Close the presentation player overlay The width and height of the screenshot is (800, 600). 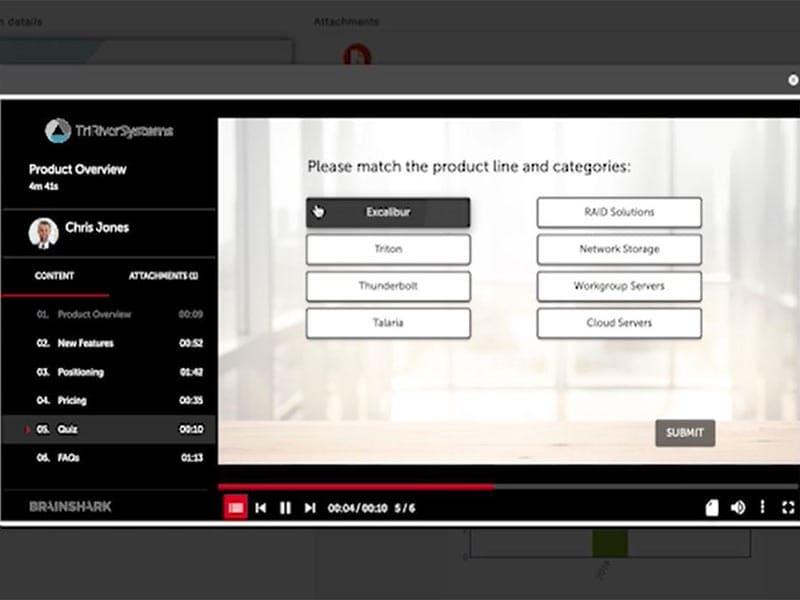click(793, 80)
